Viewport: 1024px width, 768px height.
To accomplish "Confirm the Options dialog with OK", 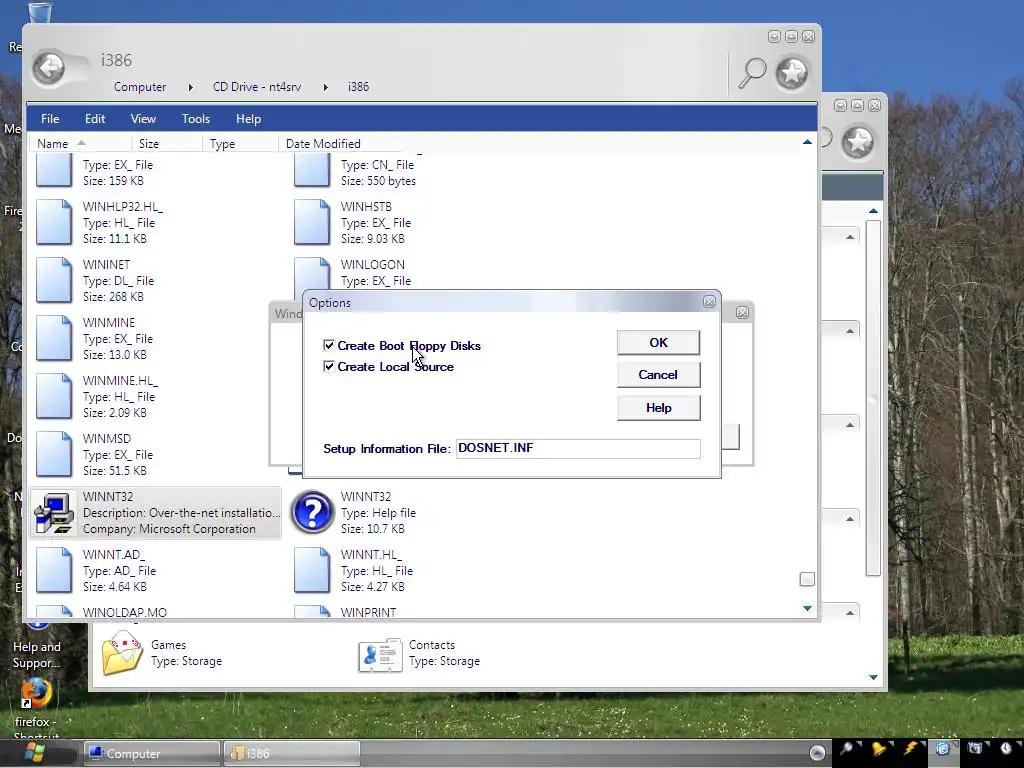I will [x=658, y=342].
